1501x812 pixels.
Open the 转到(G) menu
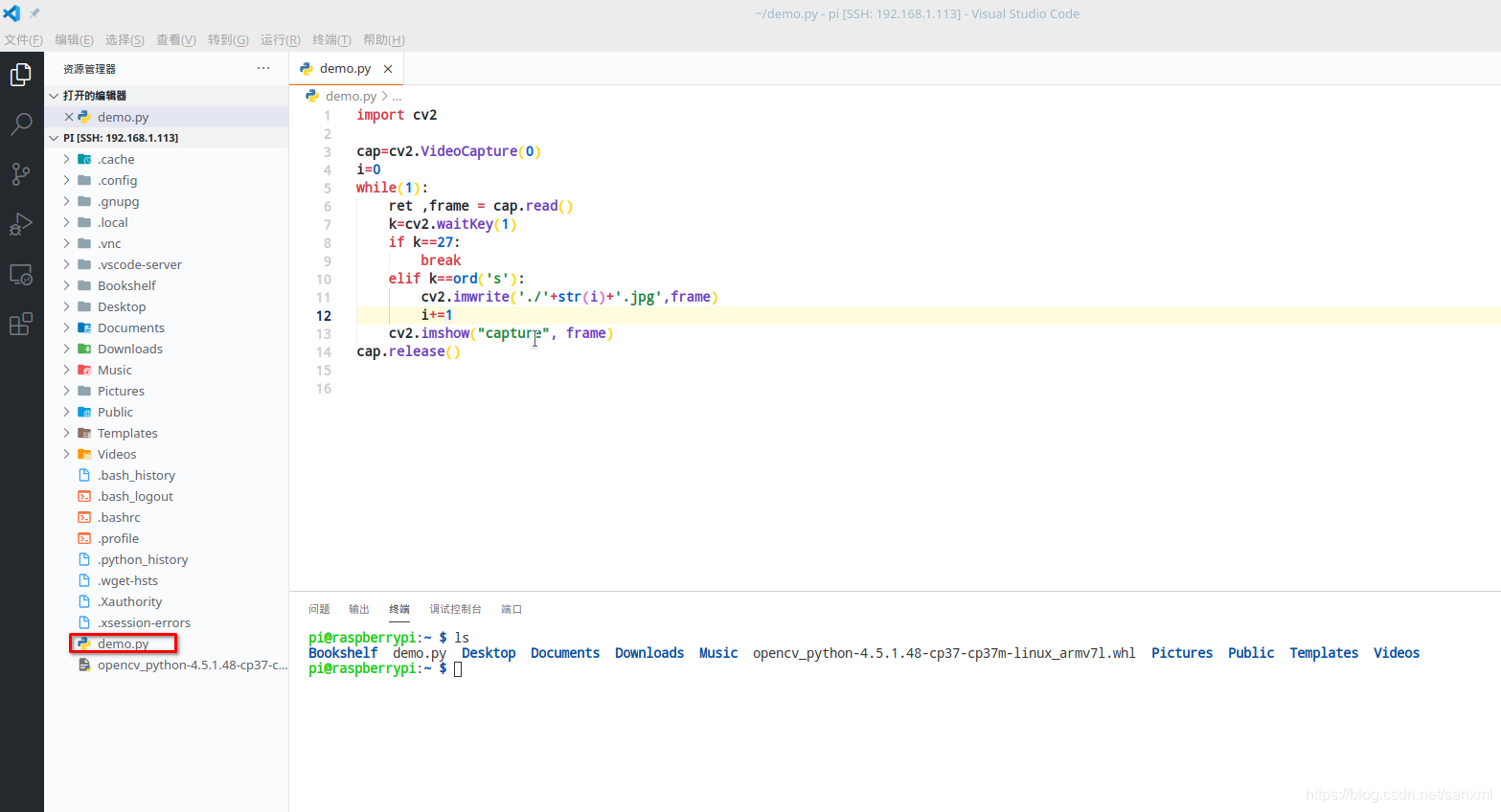(228, 40)
